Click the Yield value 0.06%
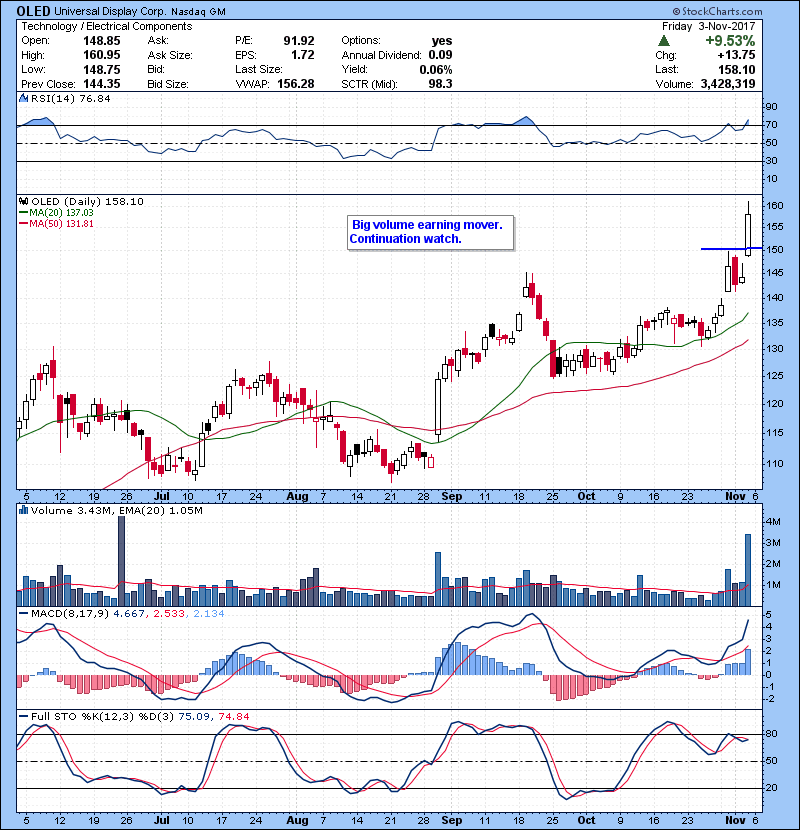 point(436,69)
